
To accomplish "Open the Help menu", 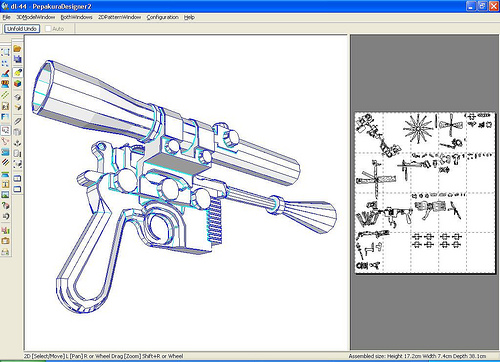I will coord(189,17).
